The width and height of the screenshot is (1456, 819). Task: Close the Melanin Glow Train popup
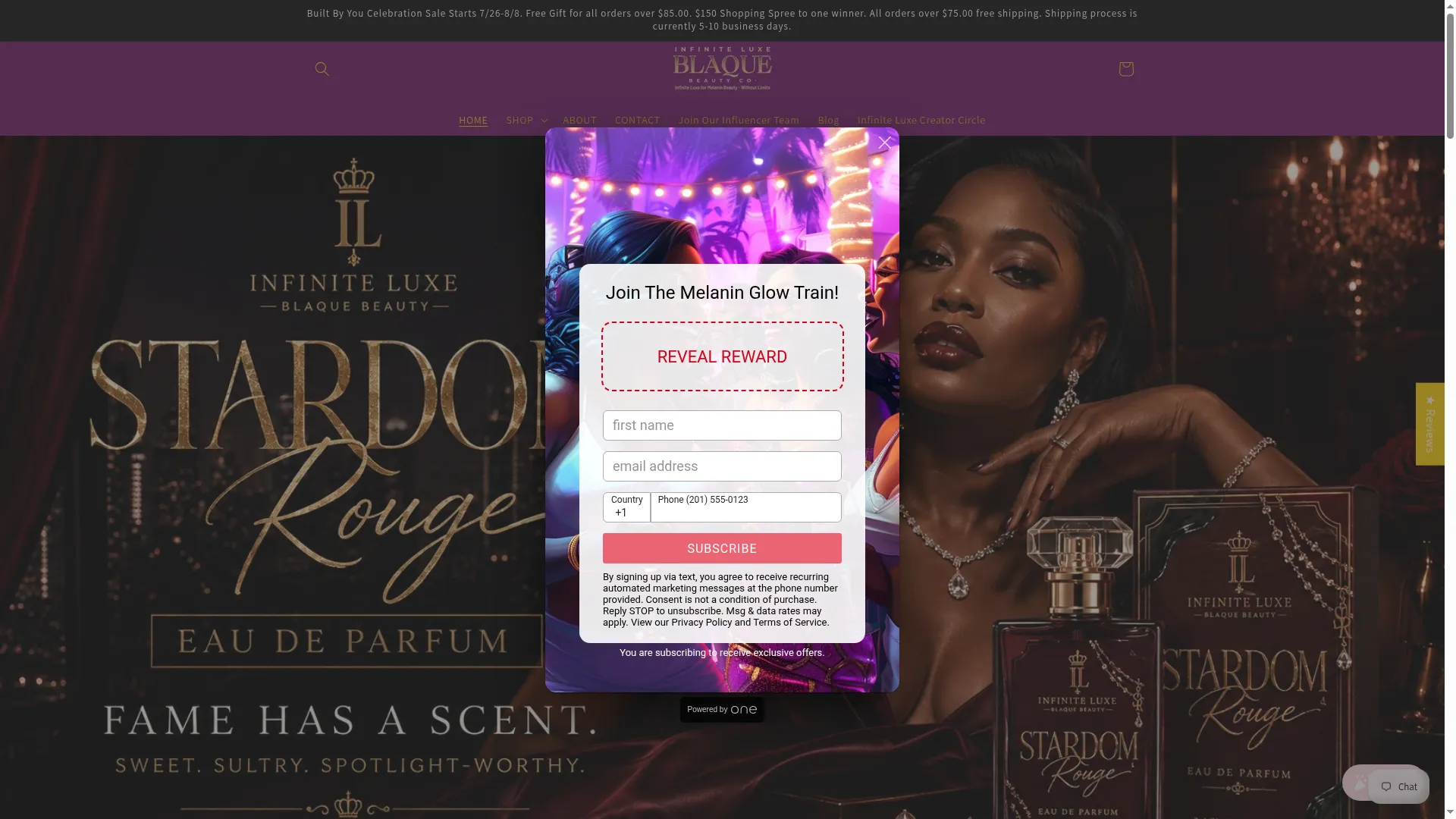point(884,143)
